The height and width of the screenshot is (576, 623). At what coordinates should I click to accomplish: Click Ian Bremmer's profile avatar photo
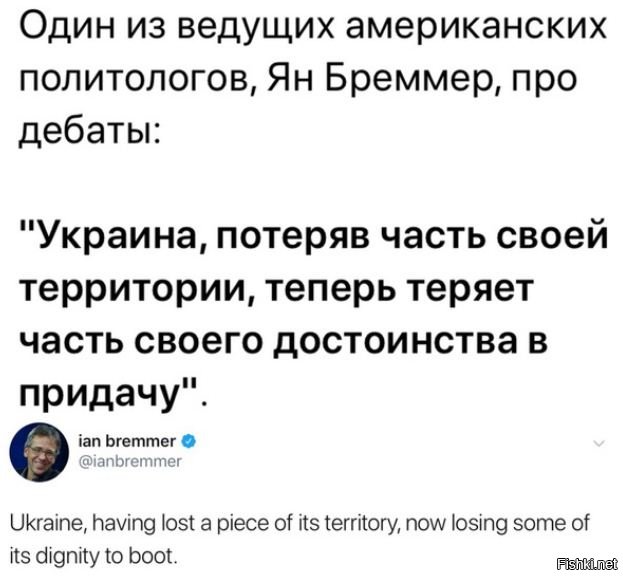point(39,452)
